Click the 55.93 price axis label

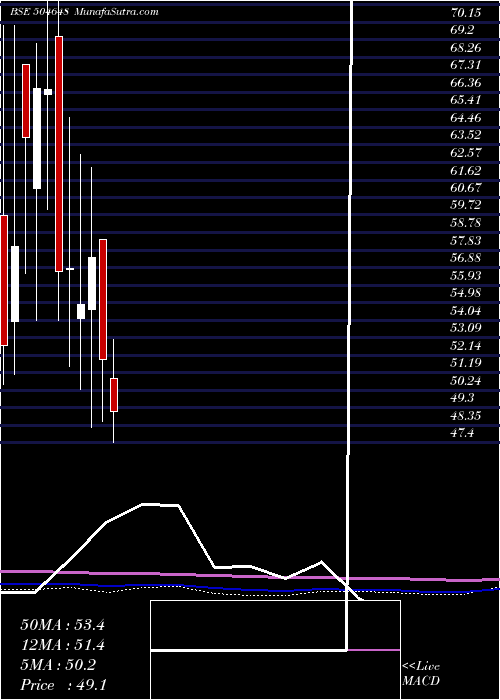click(x=466, y=275)
